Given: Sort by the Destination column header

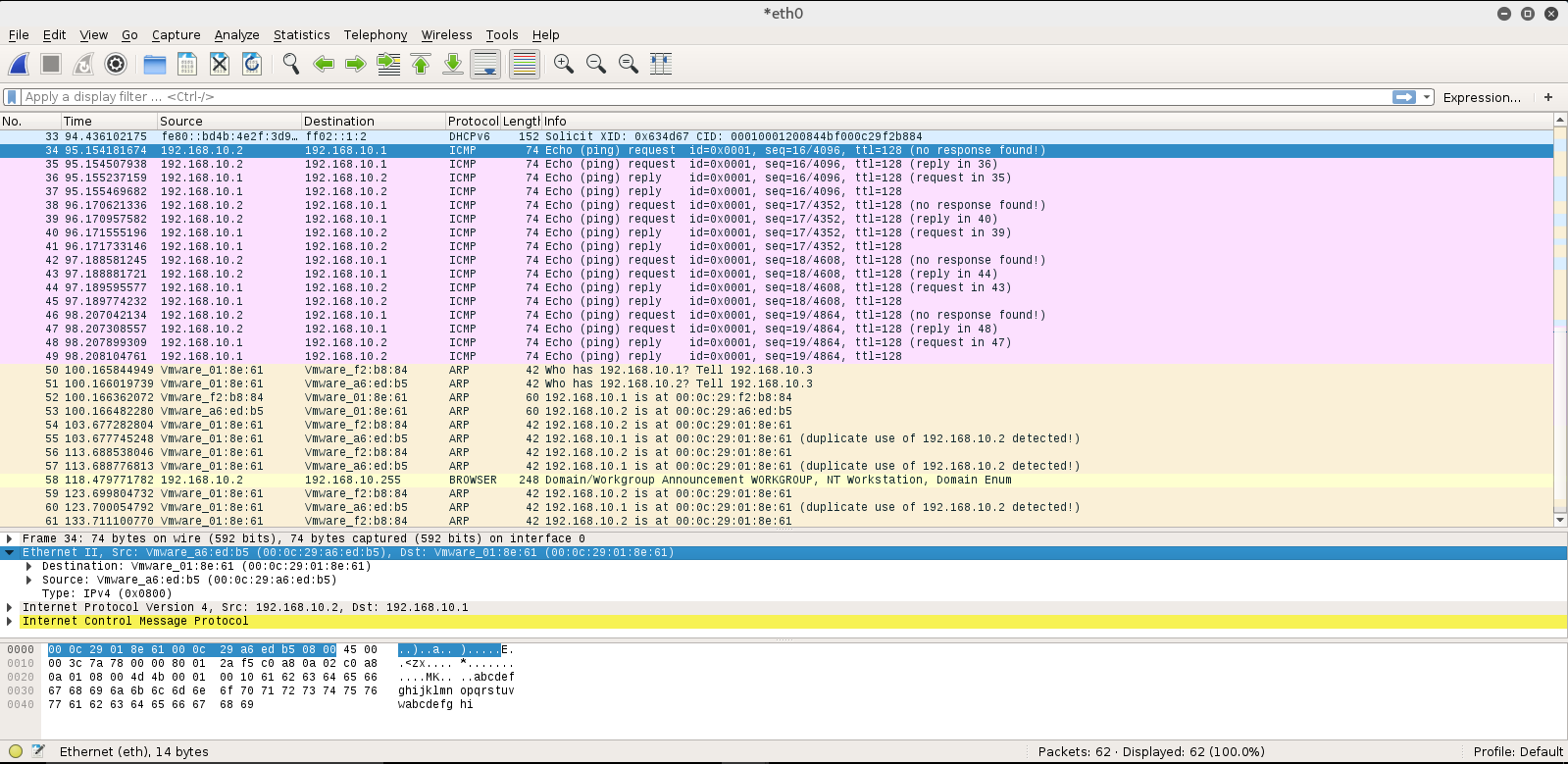Looking at the screenshot, I should click(x=373, y=121).
